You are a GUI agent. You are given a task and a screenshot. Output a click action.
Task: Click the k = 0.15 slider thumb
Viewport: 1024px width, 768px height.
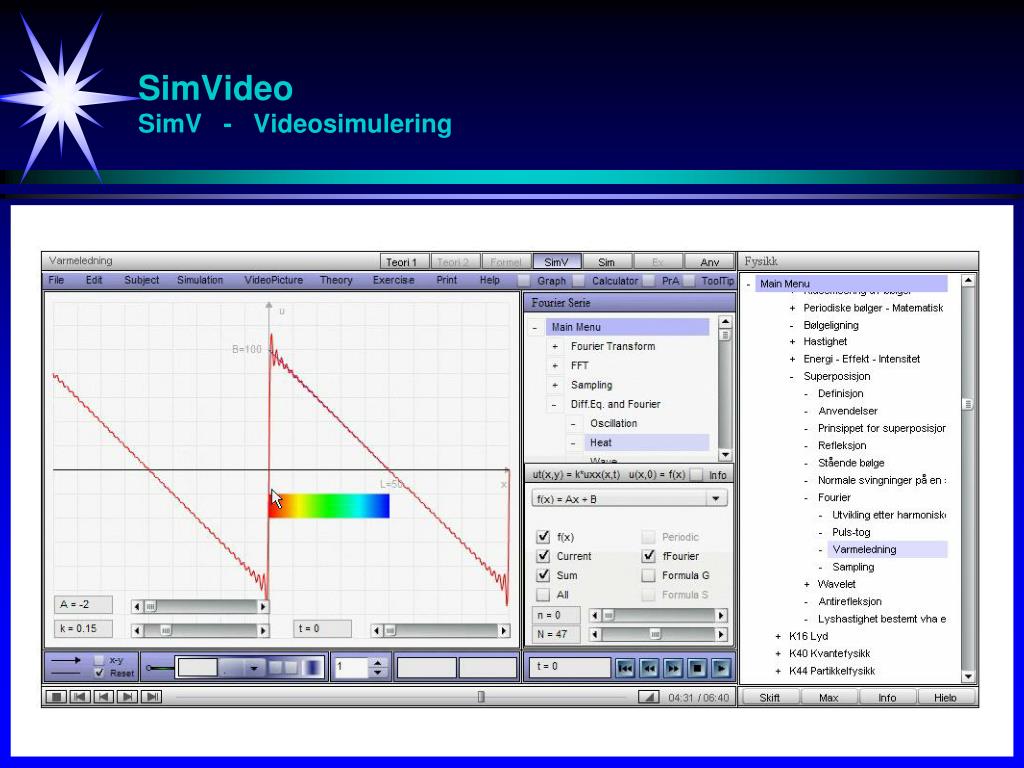coord(166,630)
